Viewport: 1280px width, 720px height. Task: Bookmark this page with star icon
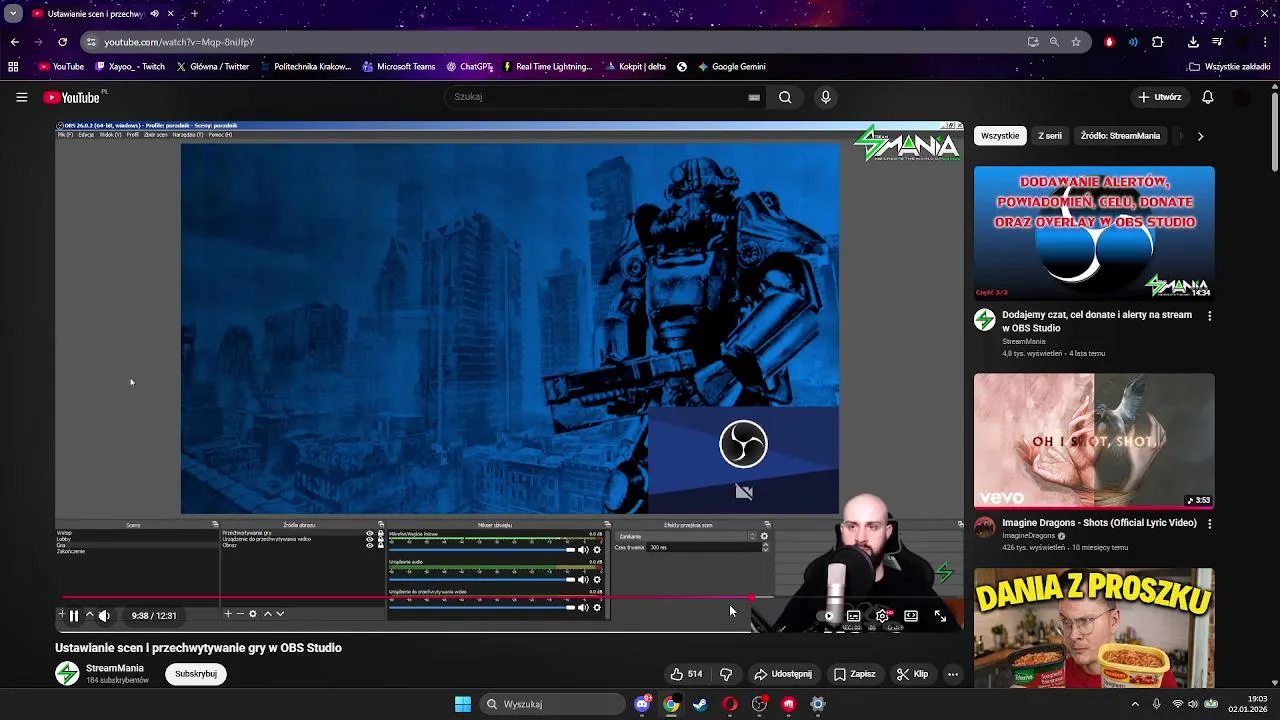click(x=1076, y=42)
